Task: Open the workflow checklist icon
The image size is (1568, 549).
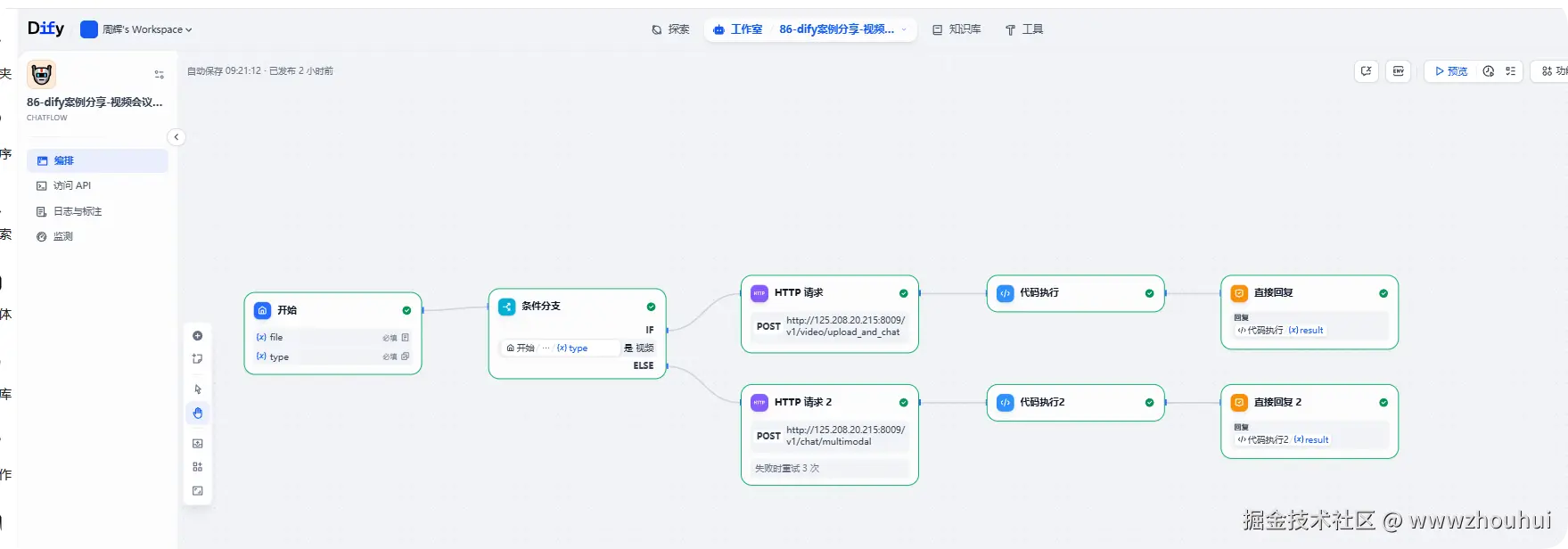Action: tap(1510, 71)
